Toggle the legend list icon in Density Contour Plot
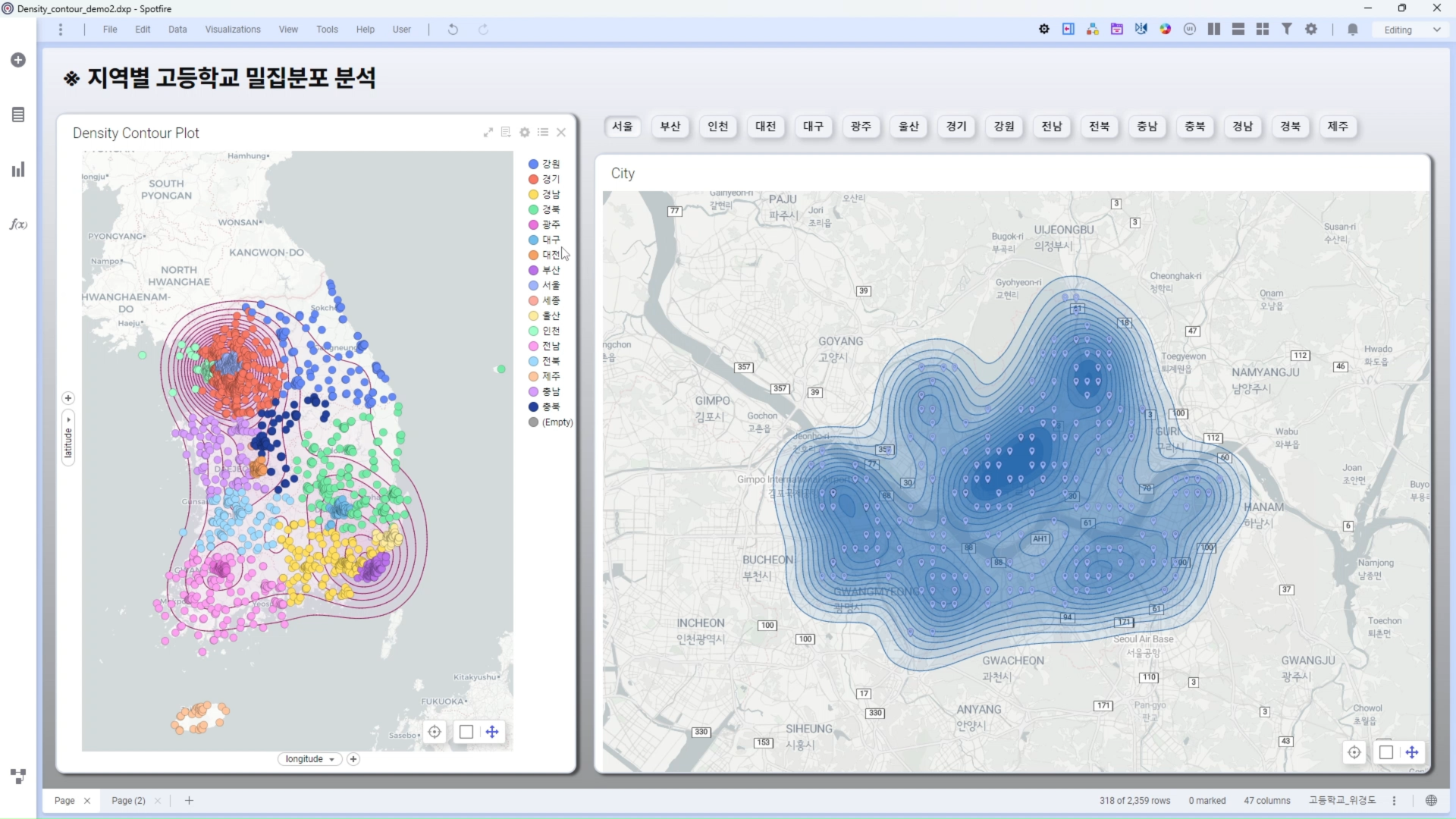This screenshot has width=1456, height=819. tap(543, 133)
